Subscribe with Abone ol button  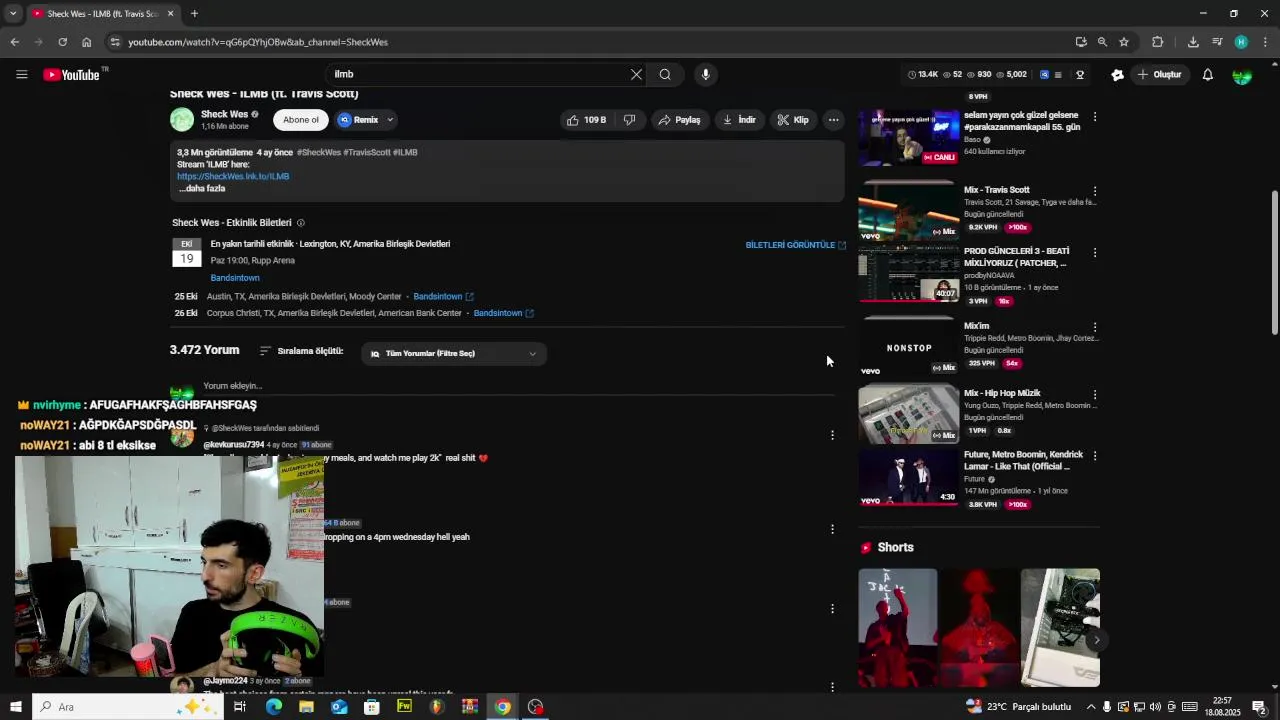pyautogui.click(x=301, y=120)
